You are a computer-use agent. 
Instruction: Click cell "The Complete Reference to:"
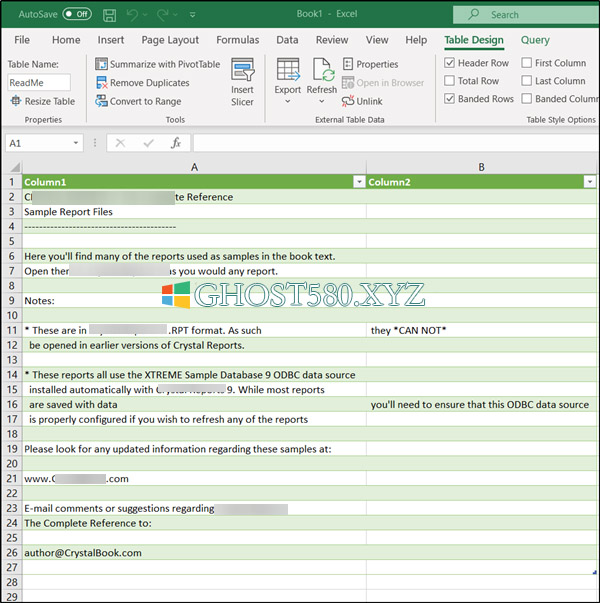pyautogui.click(x=194, y=523)
